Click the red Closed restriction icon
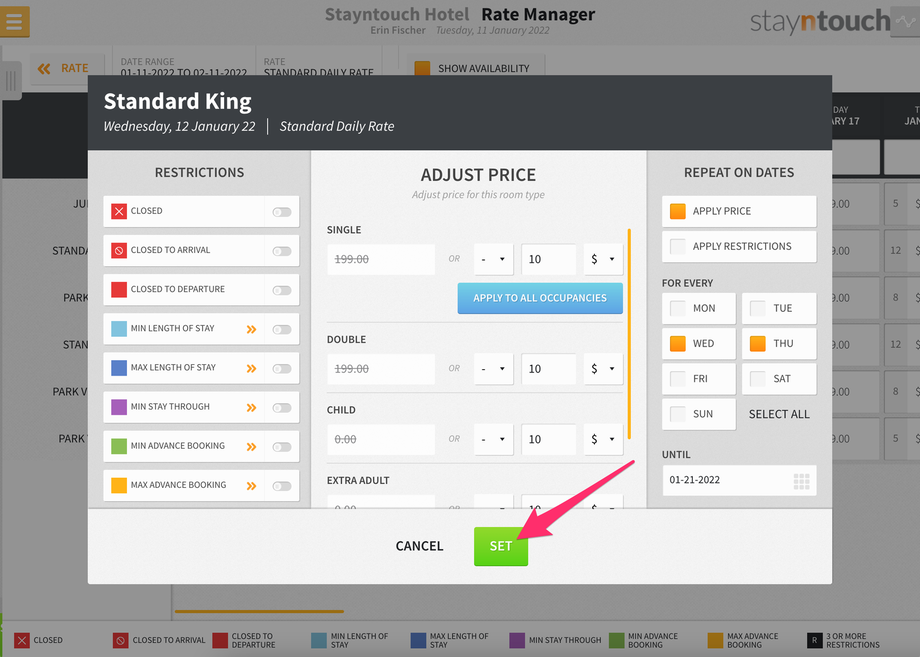Viewport: 920px width, 657px height. pyautogui.click(x=119, y=211)
